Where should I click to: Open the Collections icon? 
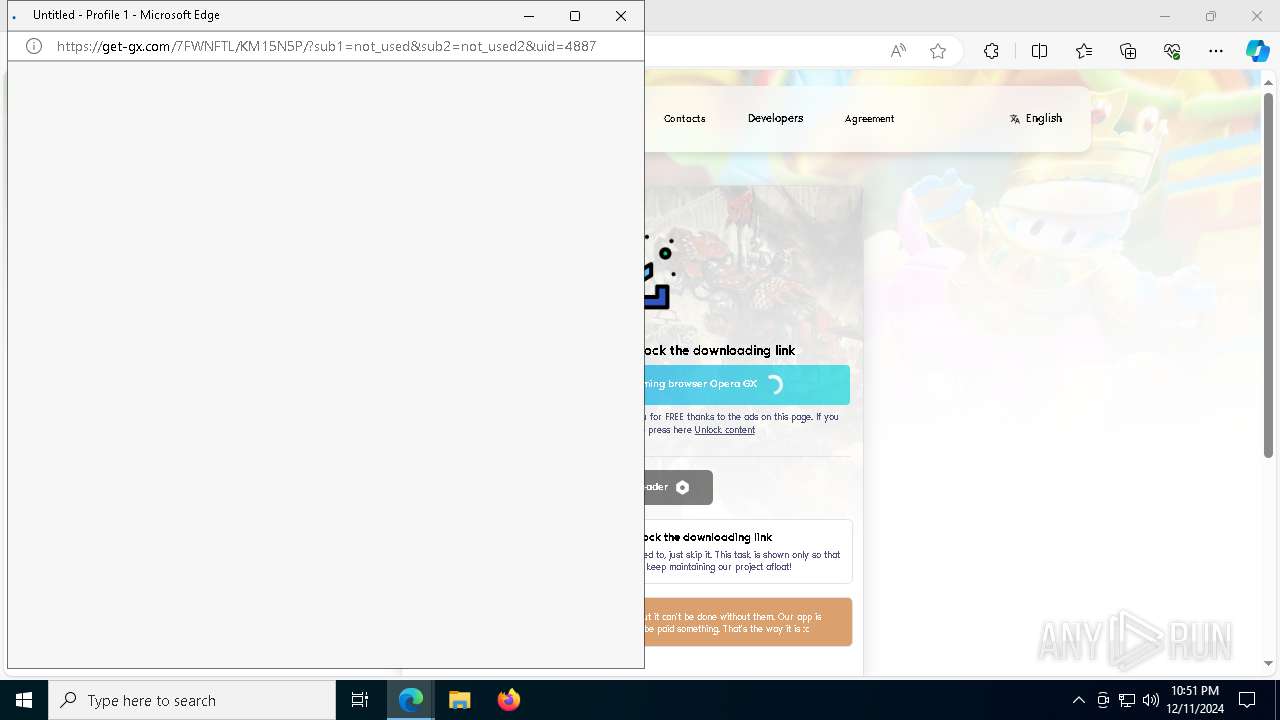click(1128, 51)
